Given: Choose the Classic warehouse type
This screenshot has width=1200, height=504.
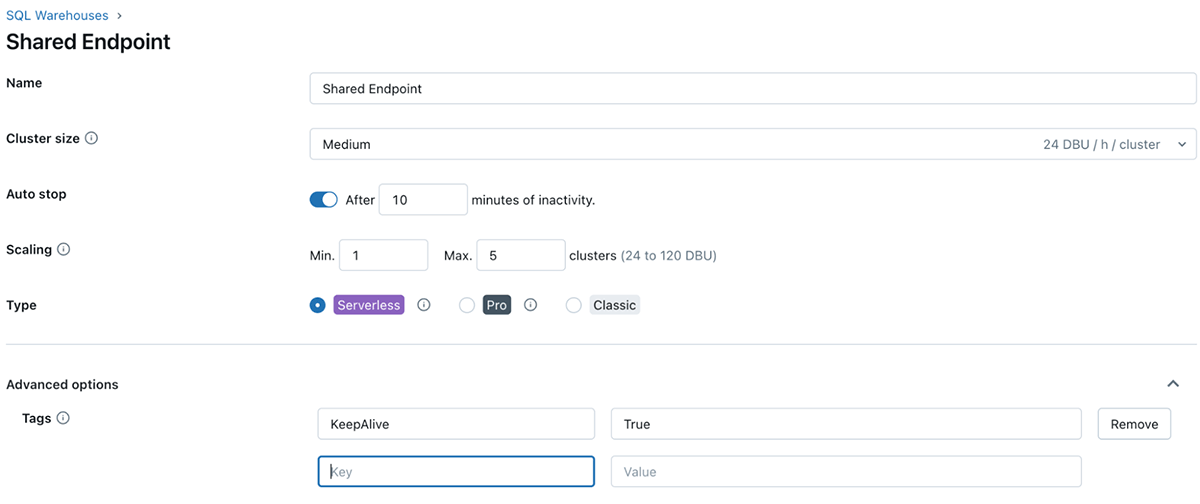Looking at the screenshot, I should coord(574,305).
